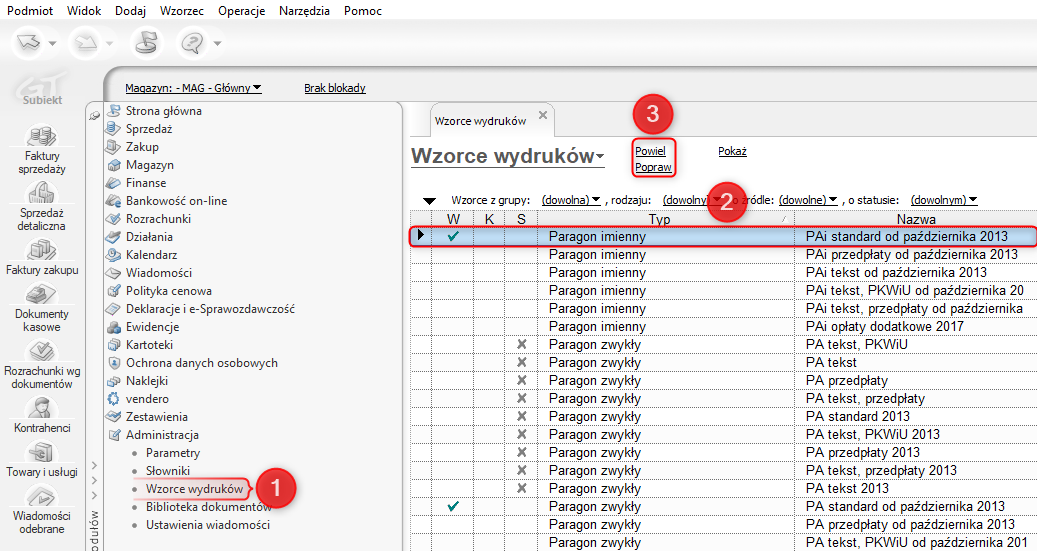Toggle S mark on PA tekst, PKWiU row
This screenshot has height=551, width=1037.
(x=520, y=345)
